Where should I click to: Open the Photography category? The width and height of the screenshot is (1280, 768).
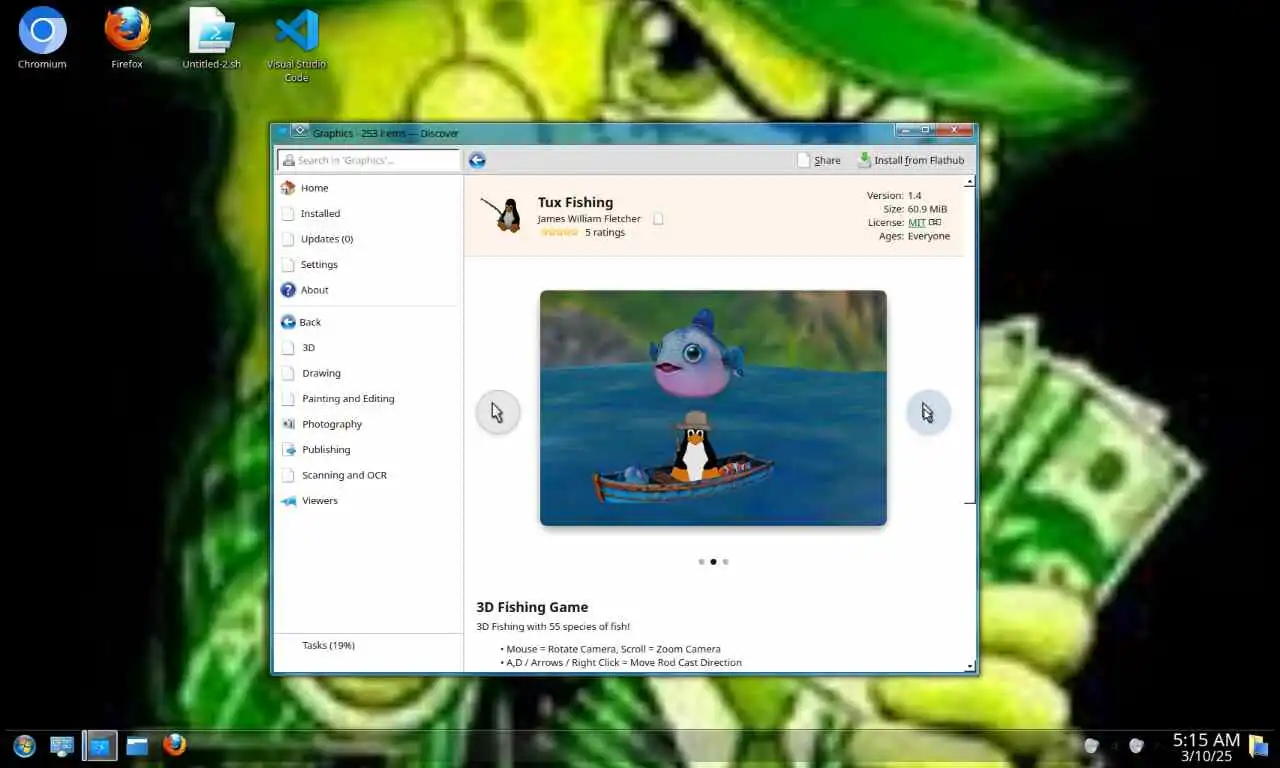click(366, 424)
